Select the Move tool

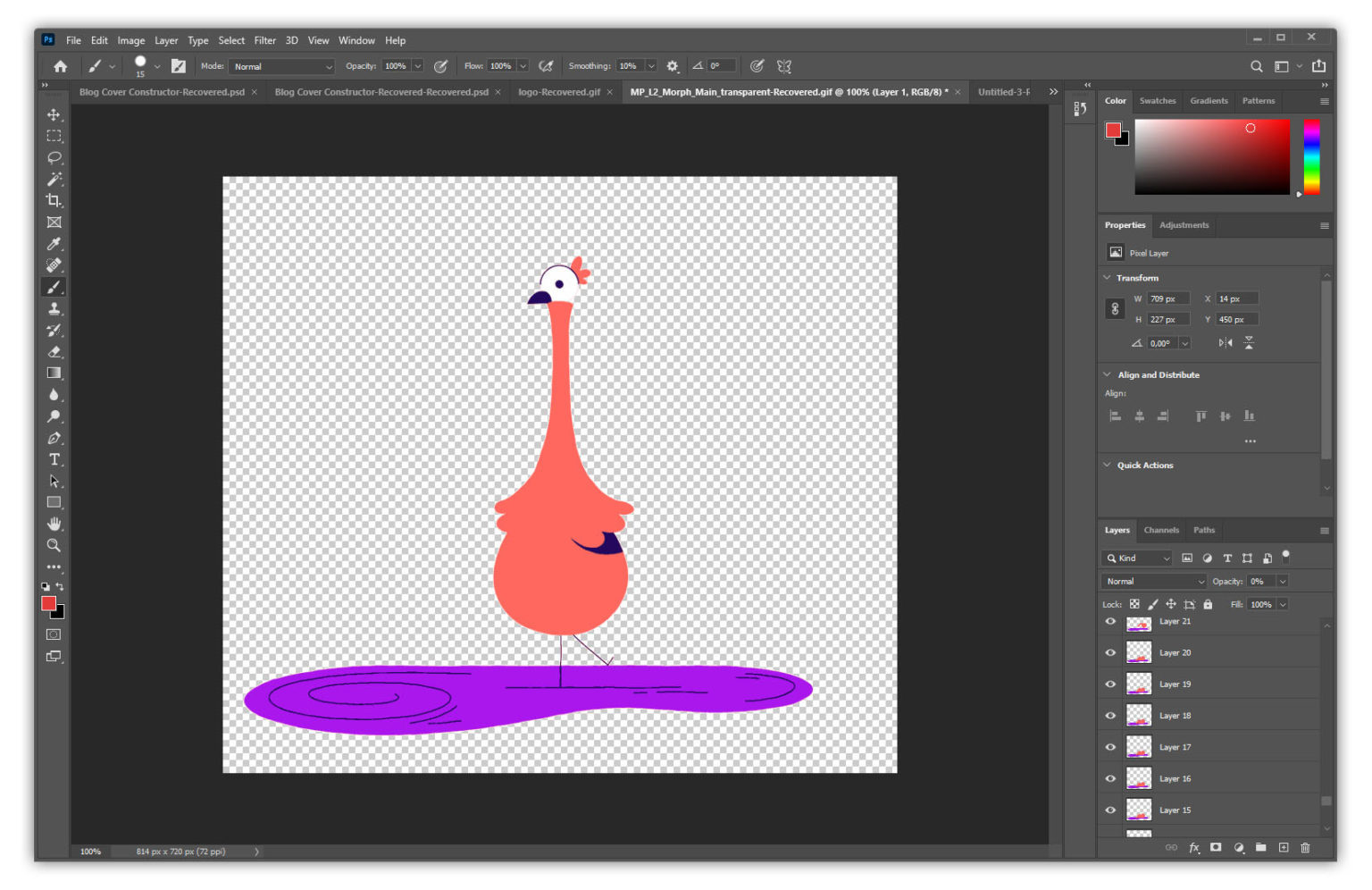pyautogui.click(x=54, y=114)
